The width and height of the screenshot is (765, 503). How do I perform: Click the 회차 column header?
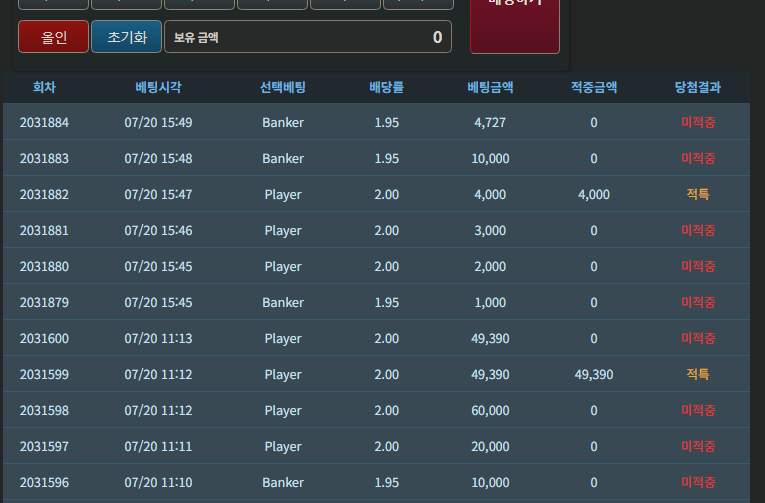tap(44, 87)
